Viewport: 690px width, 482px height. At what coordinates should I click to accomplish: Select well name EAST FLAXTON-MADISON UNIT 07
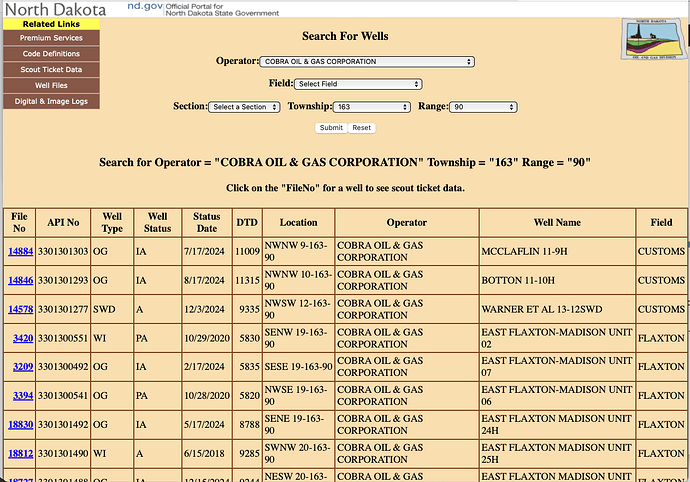tap(557, 367)
